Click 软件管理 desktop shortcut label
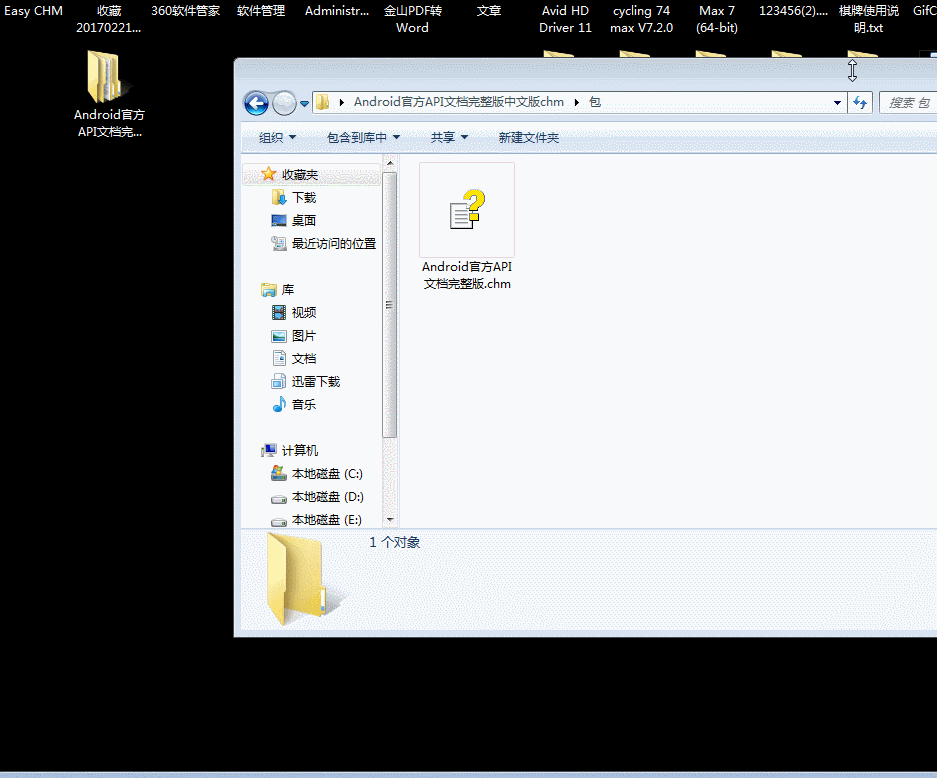The width and height of the screenshot is (937, 778). (261, 11)
